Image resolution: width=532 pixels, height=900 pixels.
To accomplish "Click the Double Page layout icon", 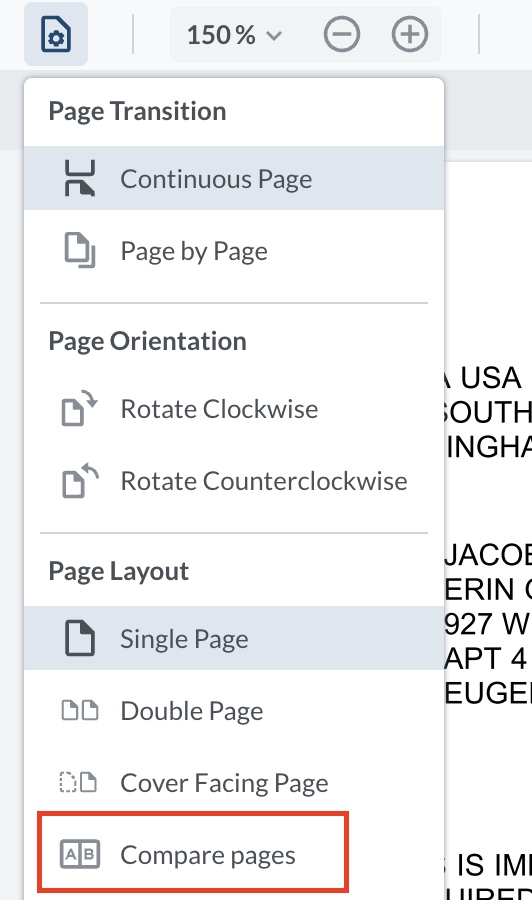I will point(80,711).
